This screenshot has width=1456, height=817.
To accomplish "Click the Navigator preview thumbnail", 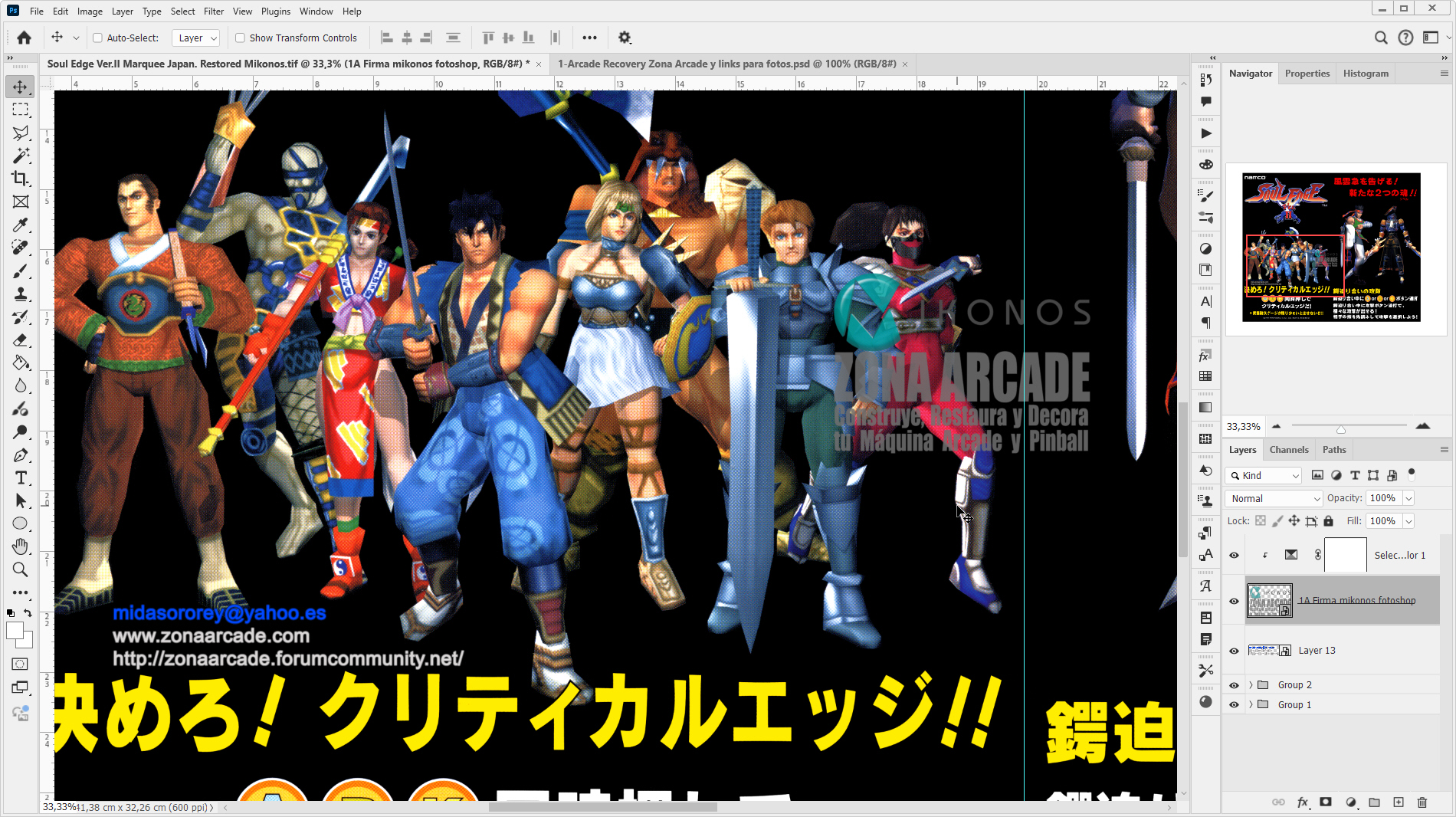I will tap(1331, 248).
